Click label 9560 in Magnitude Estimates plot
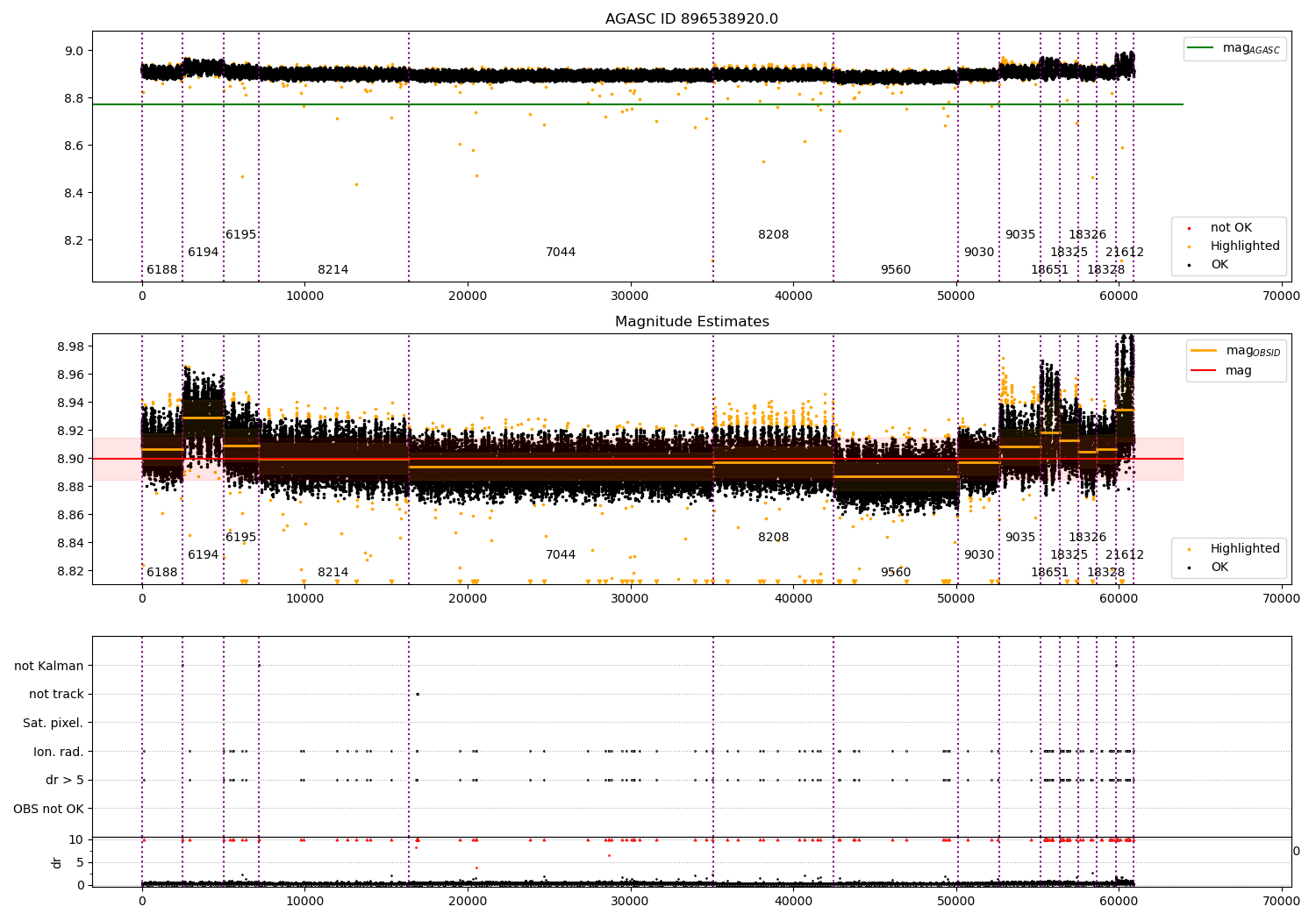1316x921 pixels. [896, 572]
